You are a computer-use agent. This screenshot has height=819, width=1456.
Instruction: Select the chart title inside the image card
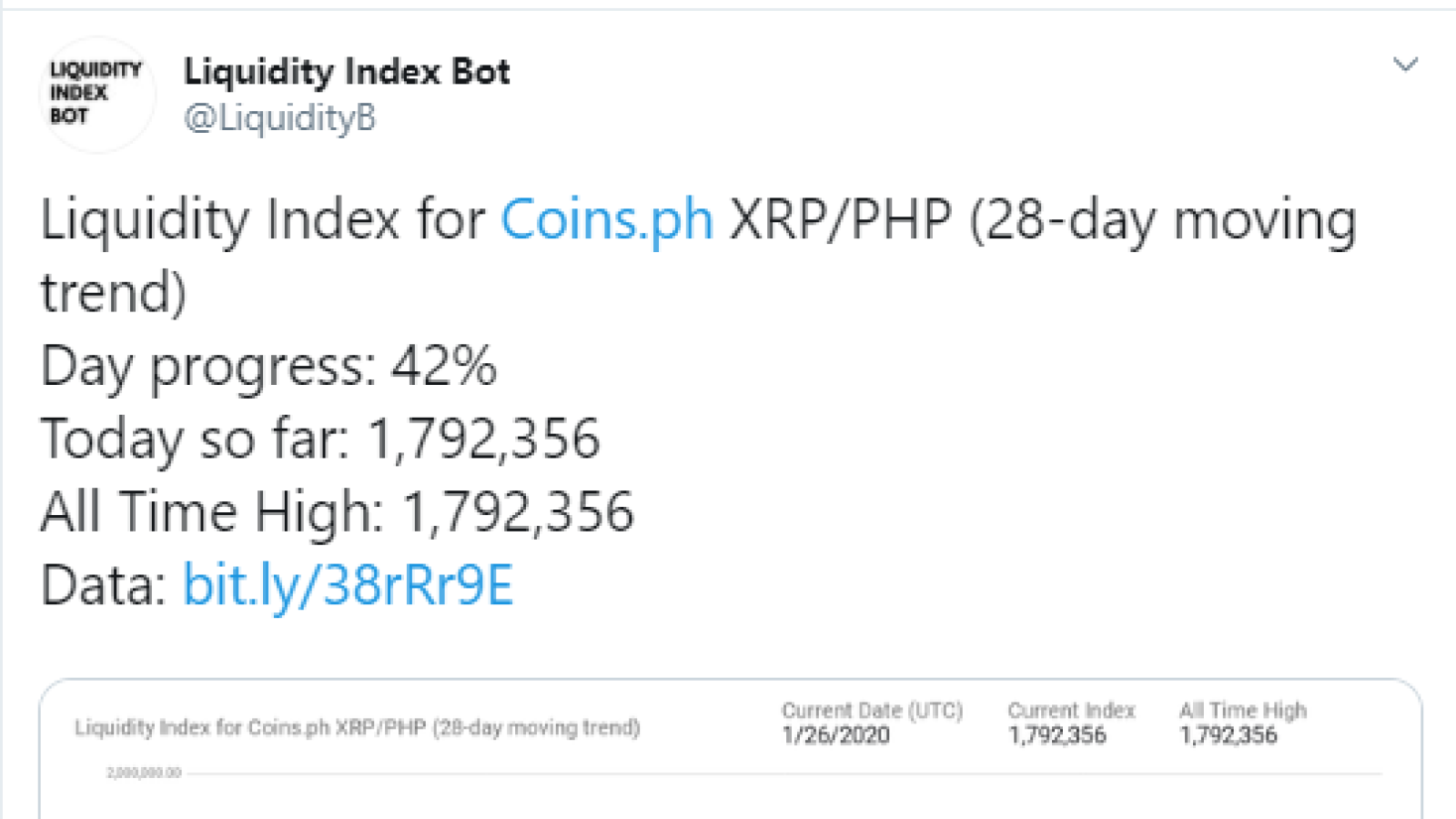point(358,727)
